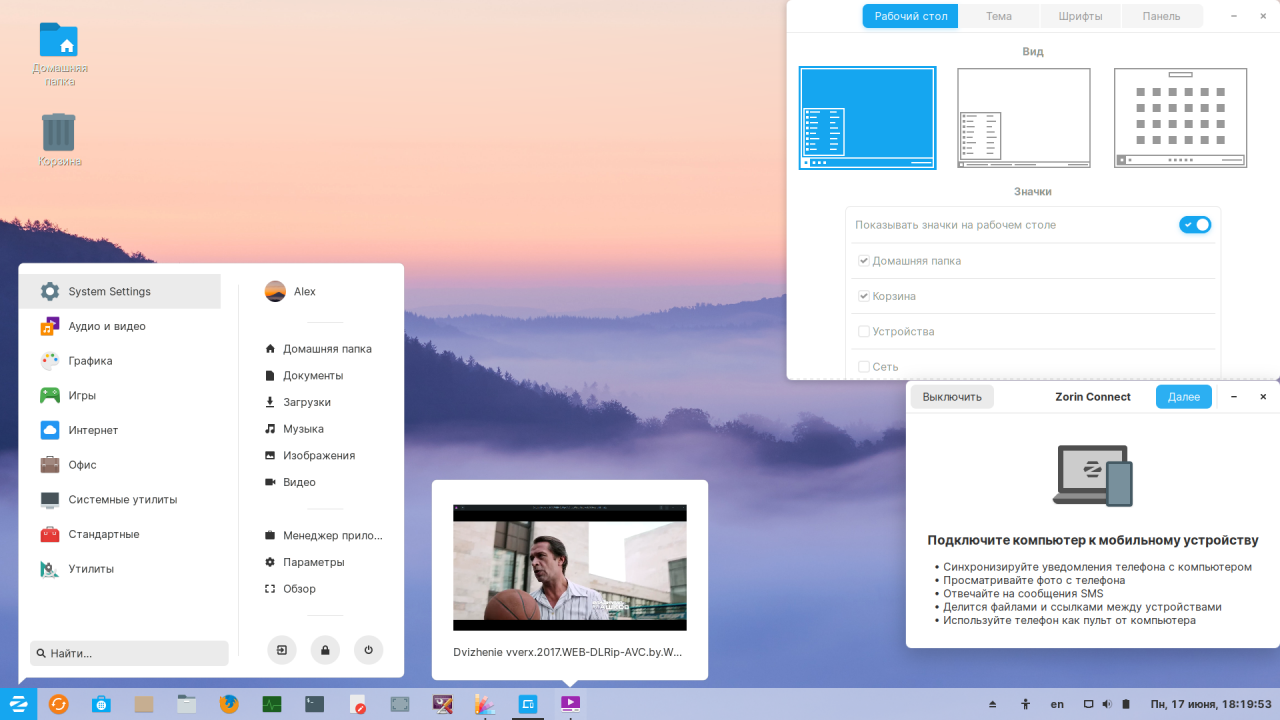Viewport: 1280px width, 720px height.
Task: Click the battery icon in tray
Action: [x=1125, y=704]
